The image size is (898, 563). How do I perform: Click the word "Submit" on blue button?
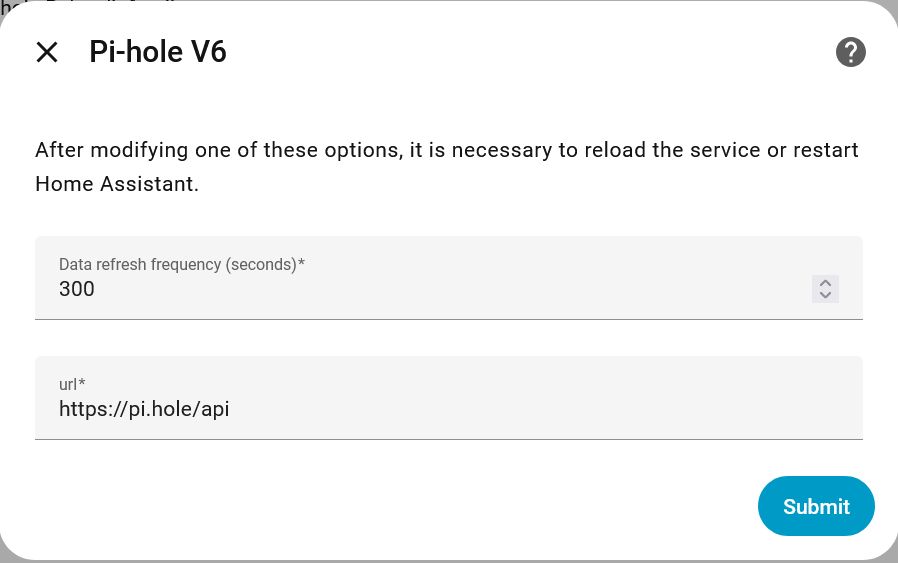pyautogui.click(x=816, y=507)
